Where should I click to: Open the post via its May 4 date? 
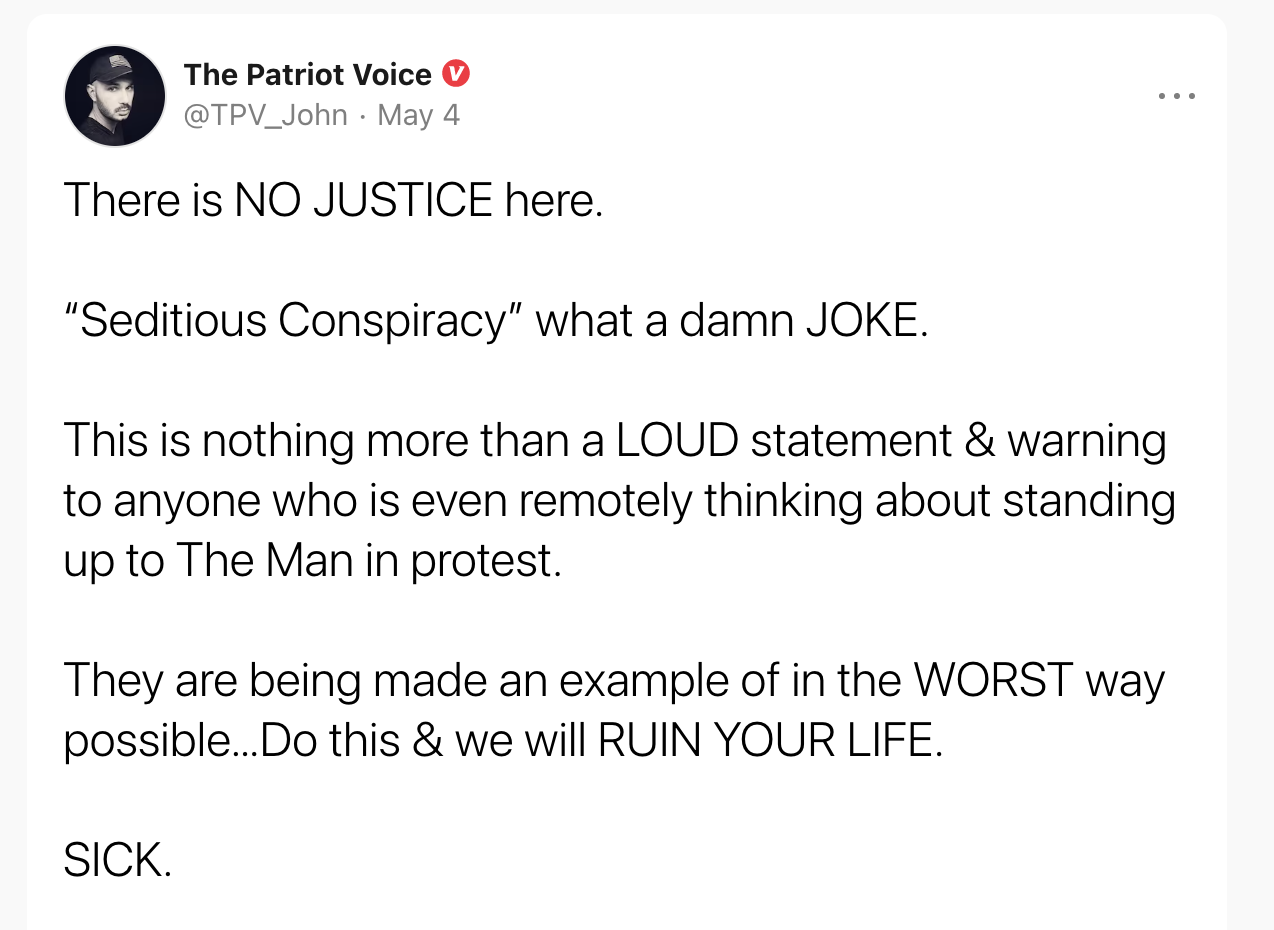pos(418,115)
